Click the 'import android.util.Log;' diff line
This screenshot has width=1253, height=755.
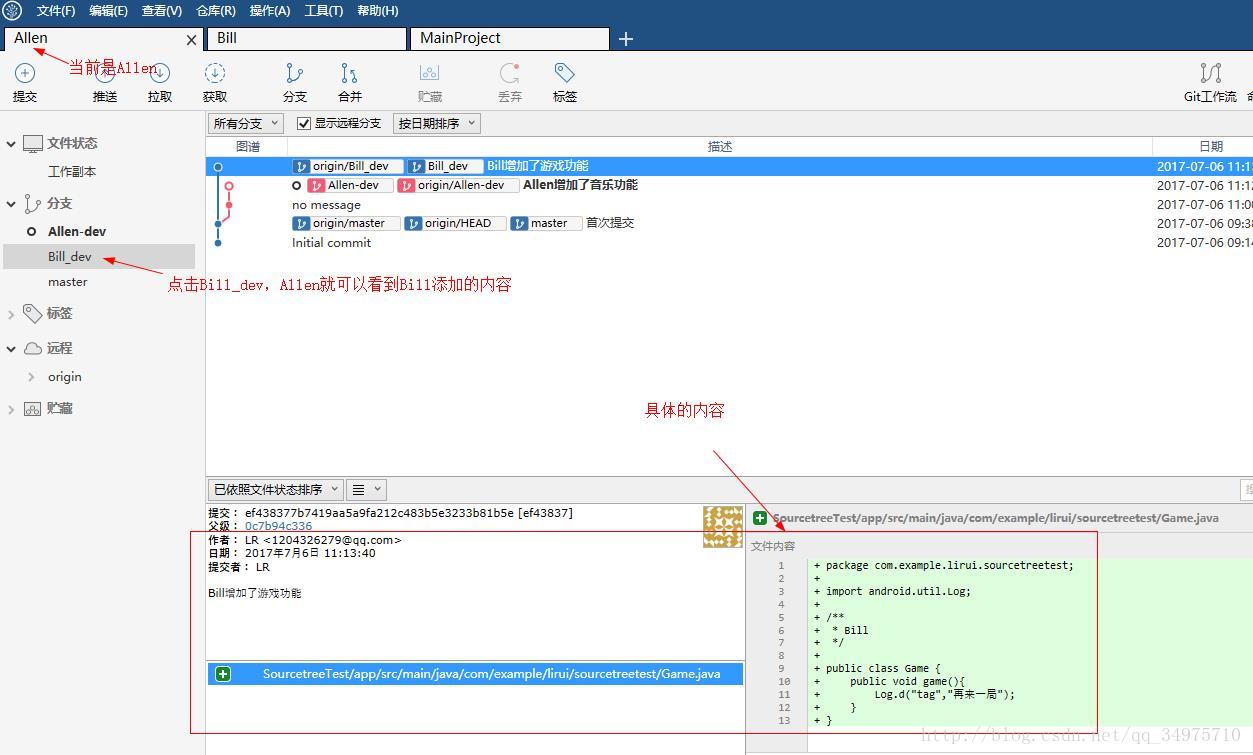(x=898, y=591)
